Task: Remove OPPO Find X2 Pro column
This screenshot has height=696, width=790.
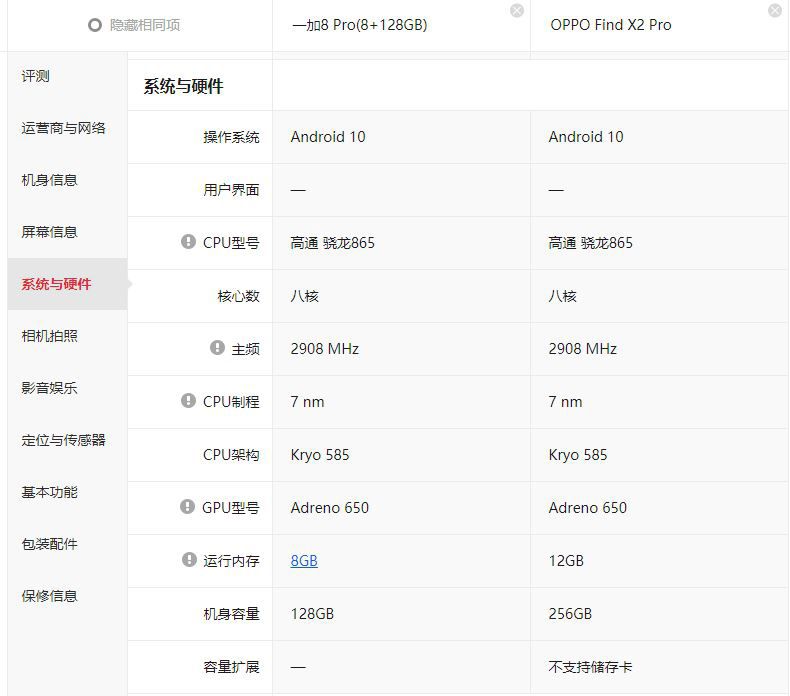Action: pos(774,11)
